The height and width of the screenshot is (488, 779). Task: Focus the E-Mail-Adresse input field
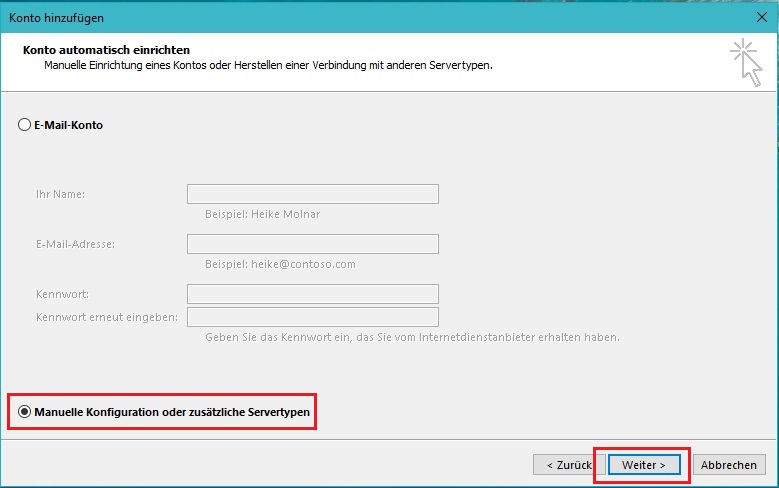tap(312, 244)
